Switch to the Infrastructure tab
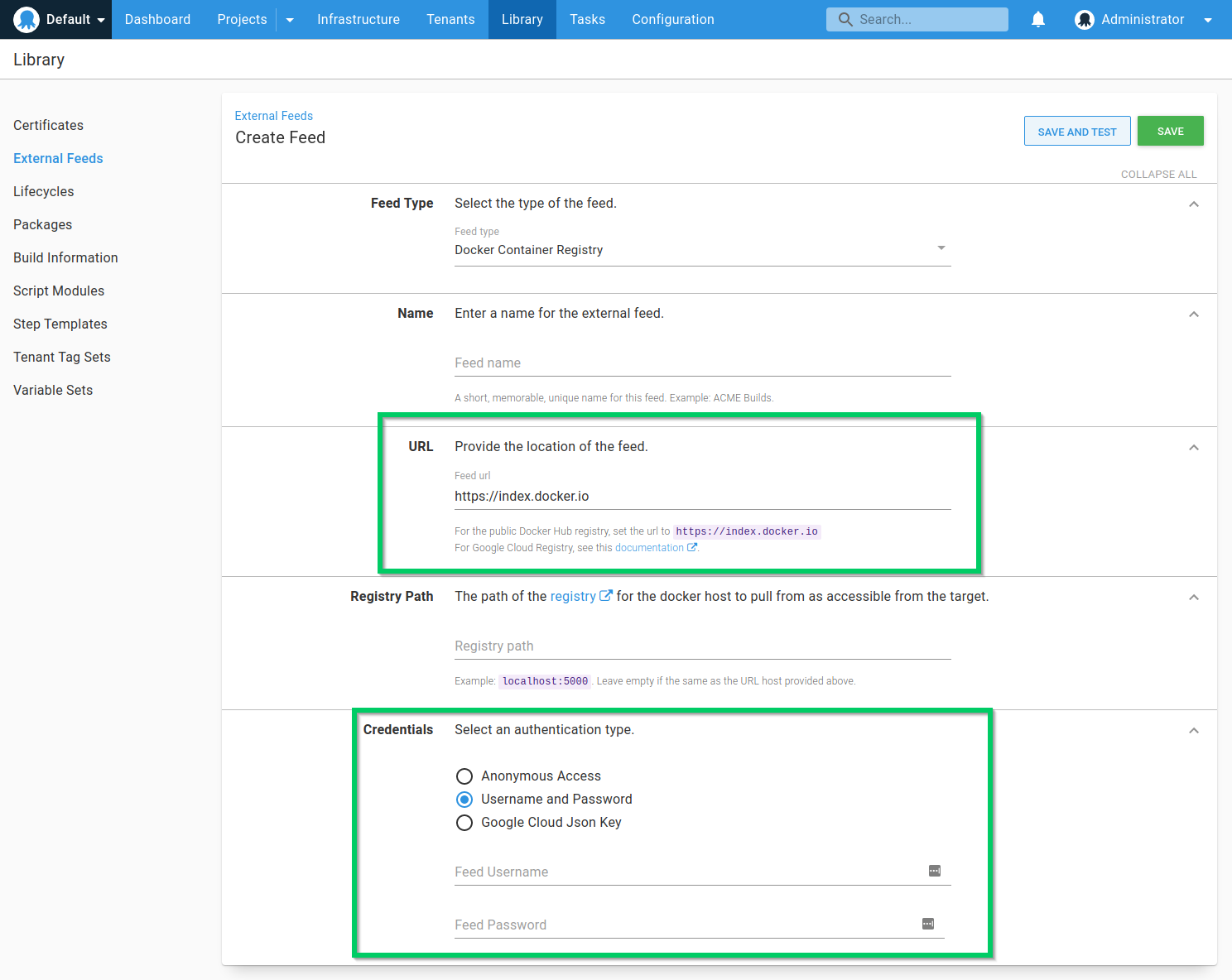This screenshot has width=1232, height=980. 359,19
